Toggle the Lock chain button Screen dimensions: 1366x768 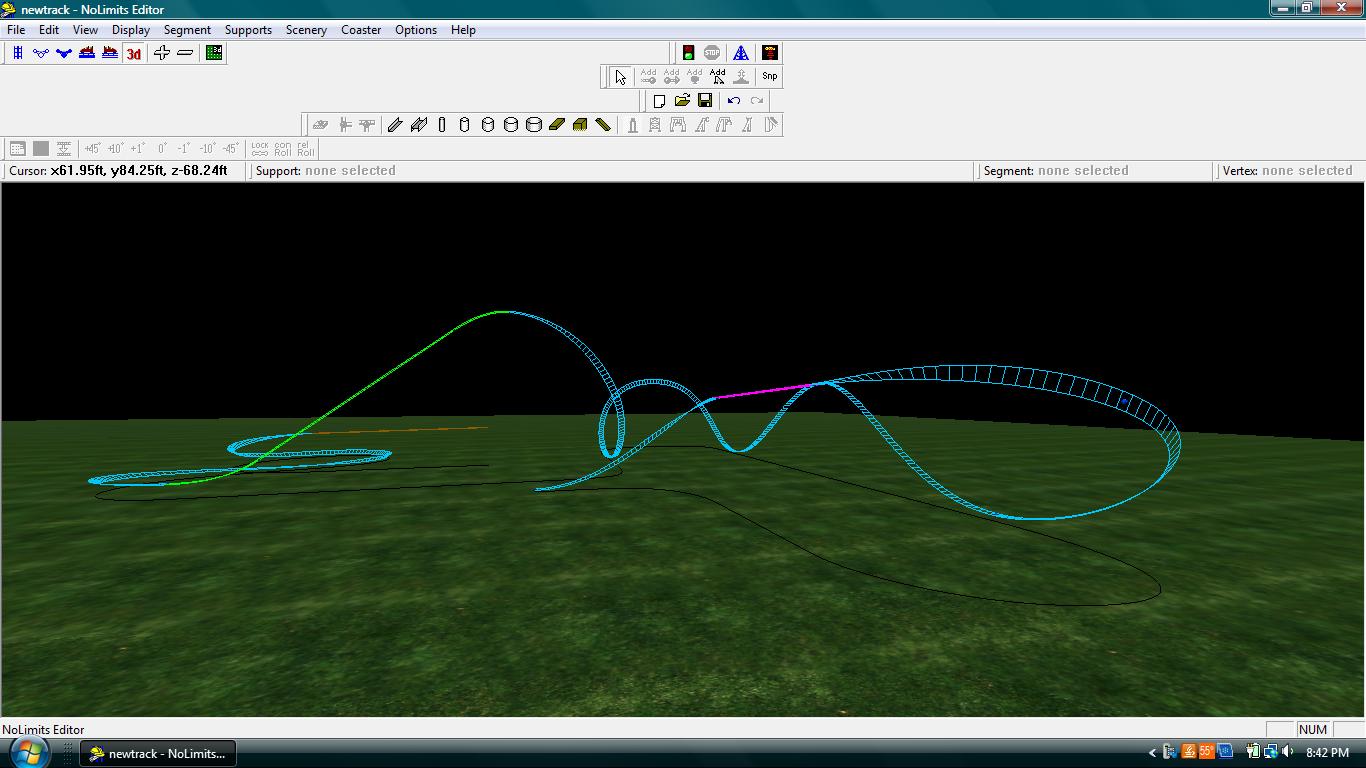pos(260,149)
